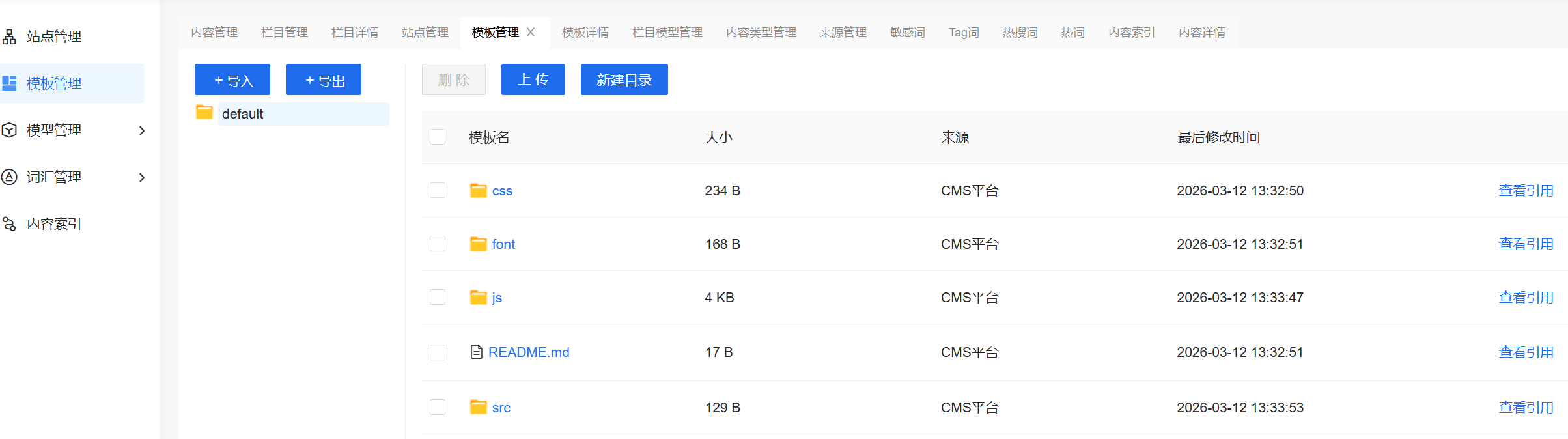Click the 内容索引 sidebar icon
The width and height of the screenshot is (1568, 439).
[9, 224]
